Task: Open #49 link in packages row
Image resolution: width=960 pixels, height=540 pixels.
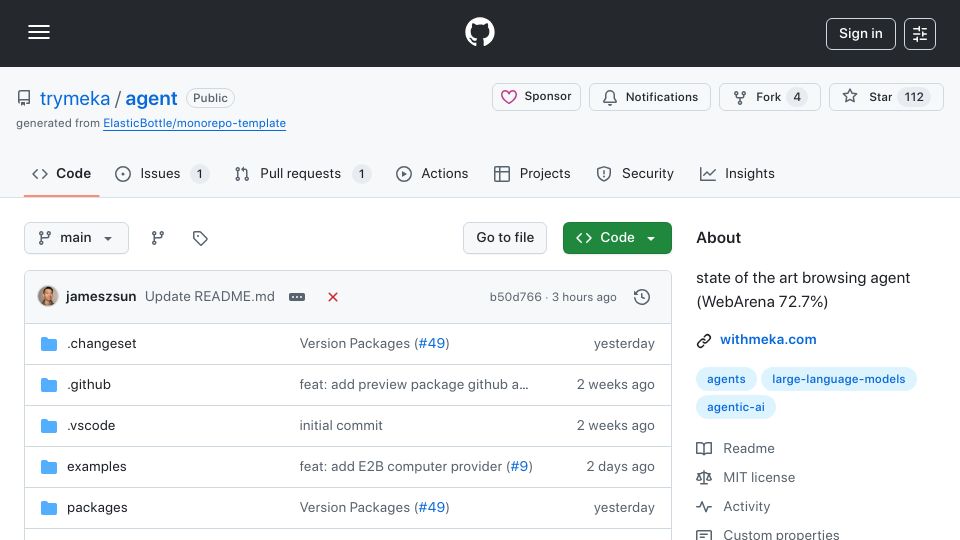Action: pyautogui.click(x=432, y=508)
